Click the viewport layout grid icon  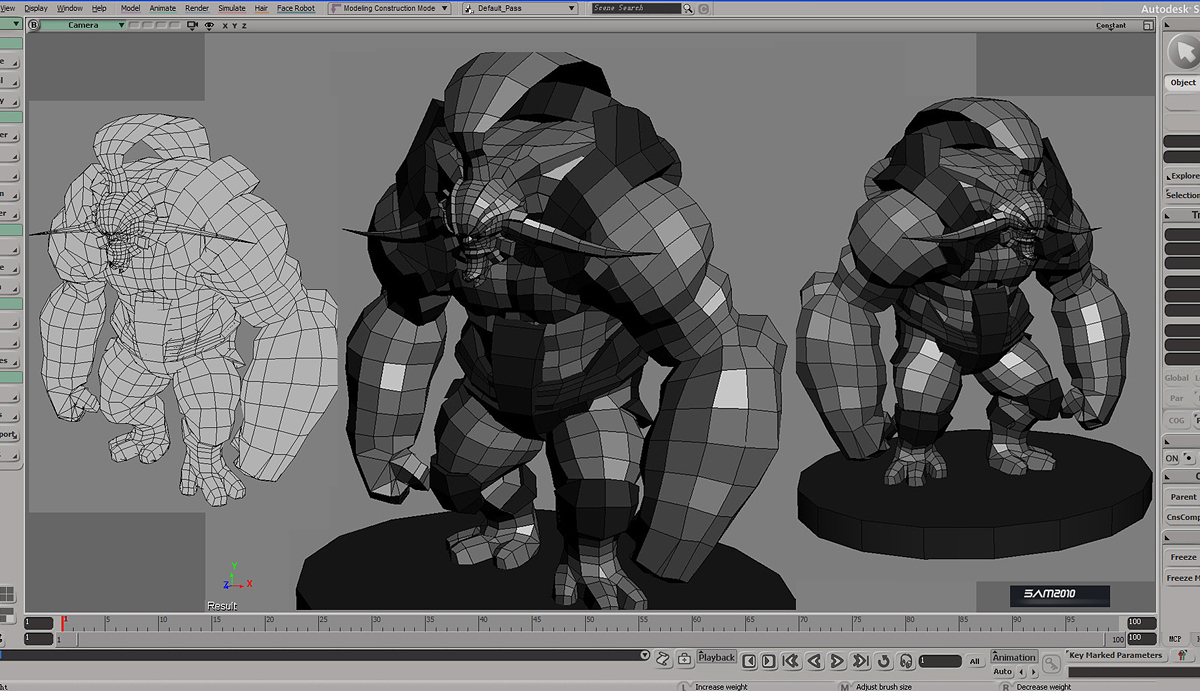coord(7,595)
